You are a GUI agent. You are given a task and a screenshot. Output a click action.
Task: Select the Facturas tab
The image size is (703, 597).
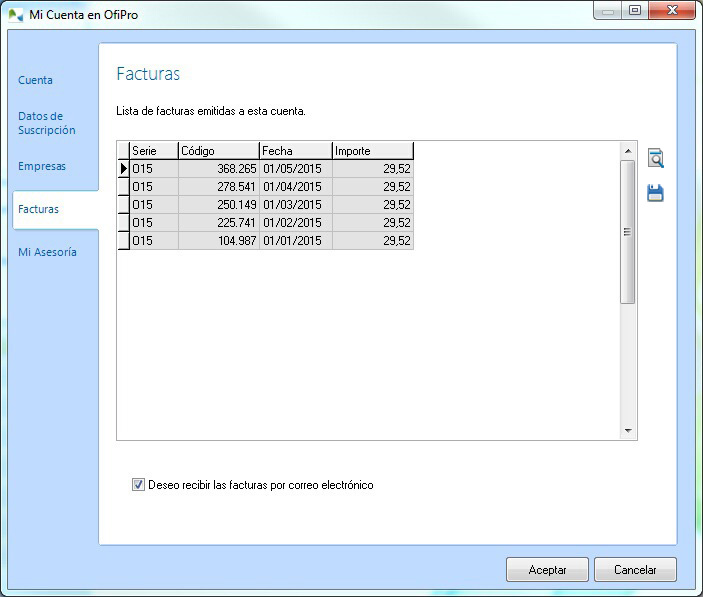pos(39,209)
